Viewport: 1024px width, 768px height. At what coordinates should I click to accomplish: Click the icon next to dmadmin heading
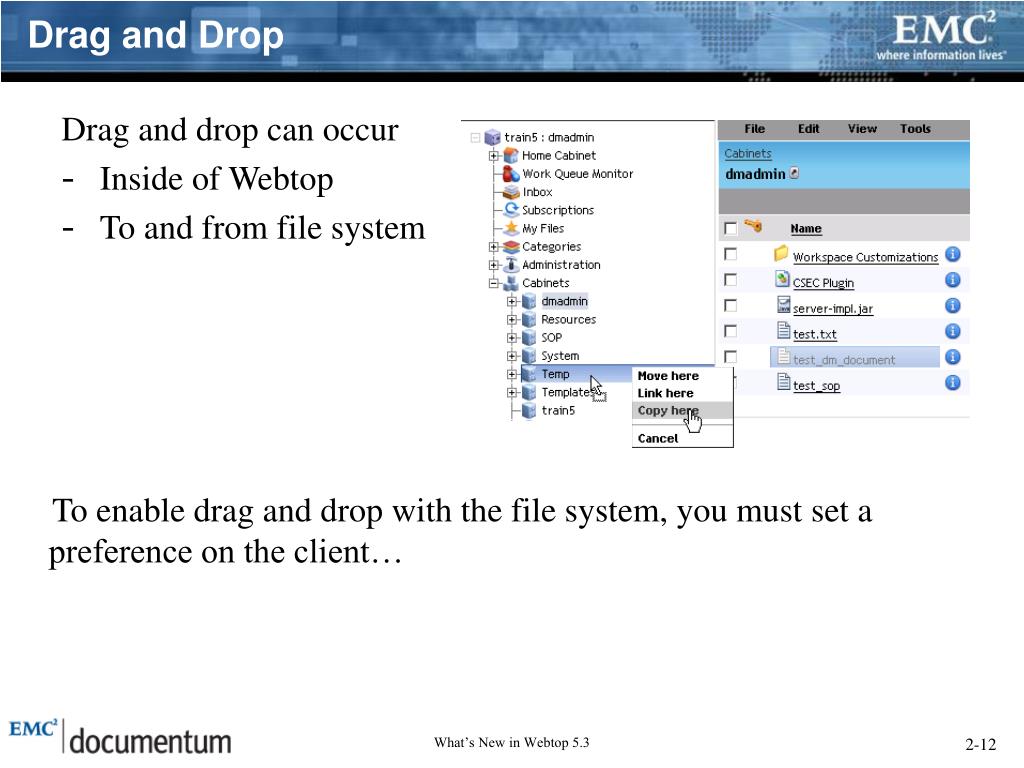tap(794, 173)
